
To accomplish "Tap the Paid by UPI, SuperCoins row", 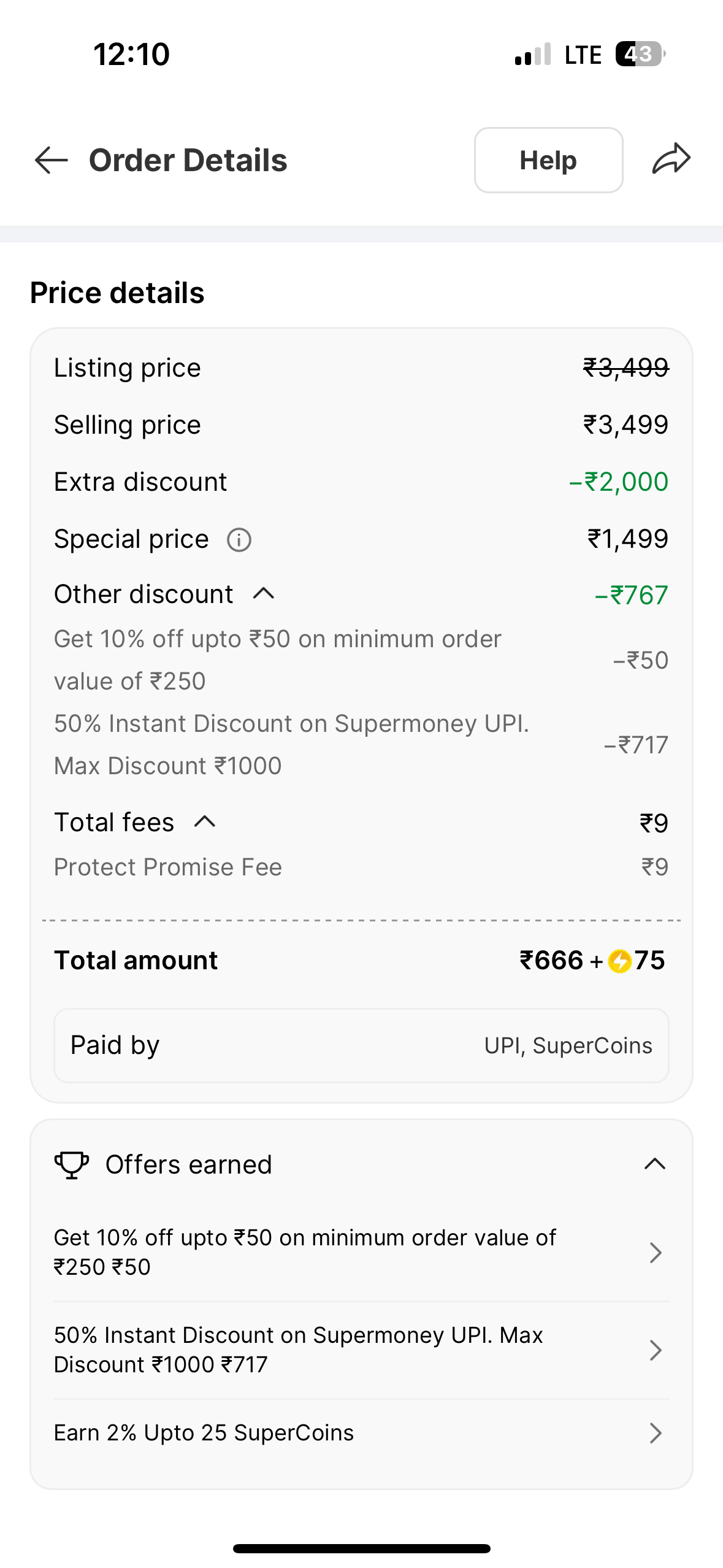I will pos(361,1045).
